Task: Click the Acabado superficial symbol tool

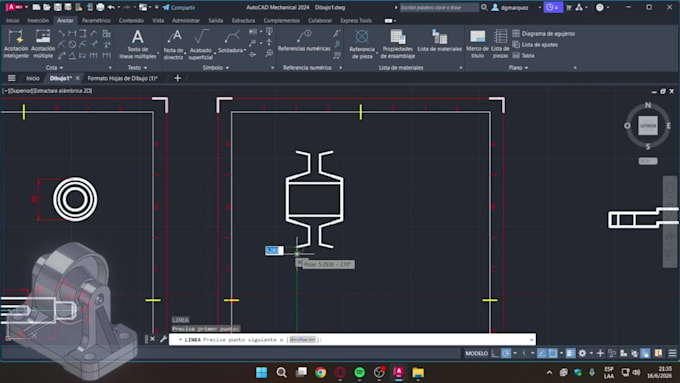Action: (201, 44)
